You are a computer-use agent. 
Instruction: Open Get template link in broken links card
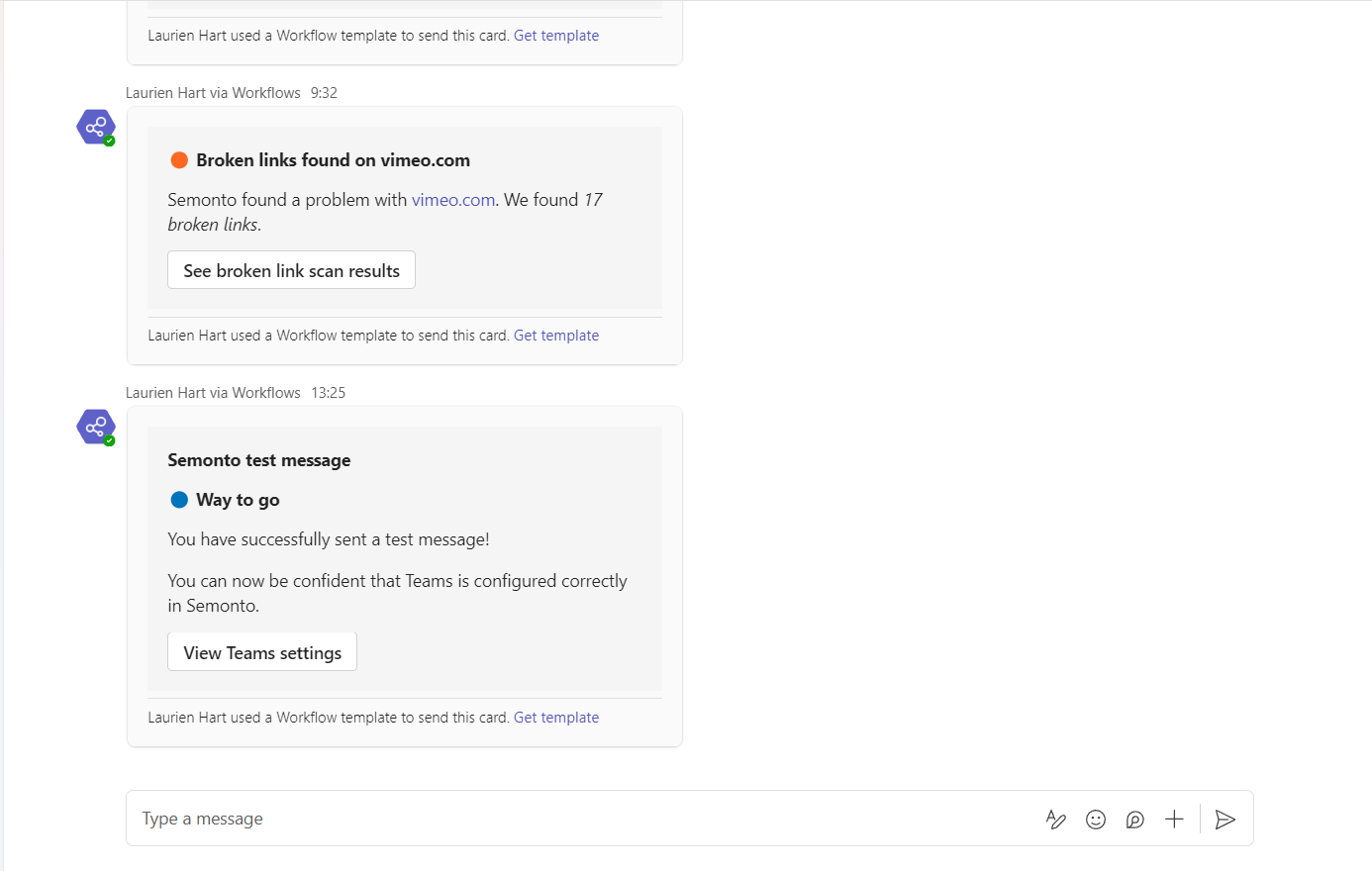(x=556, y=336)
